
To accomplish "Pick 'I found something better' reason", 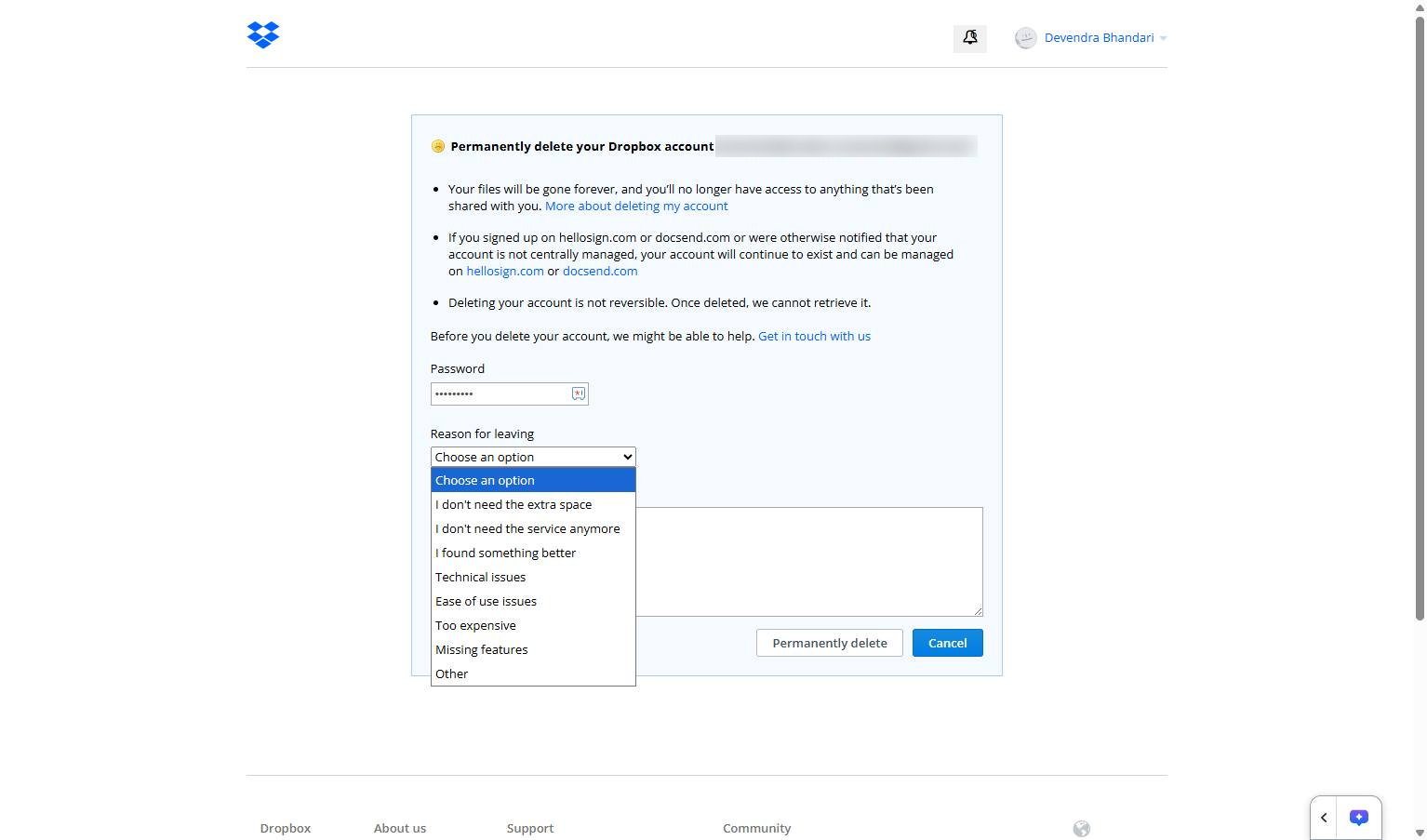I will pos(533,553).
